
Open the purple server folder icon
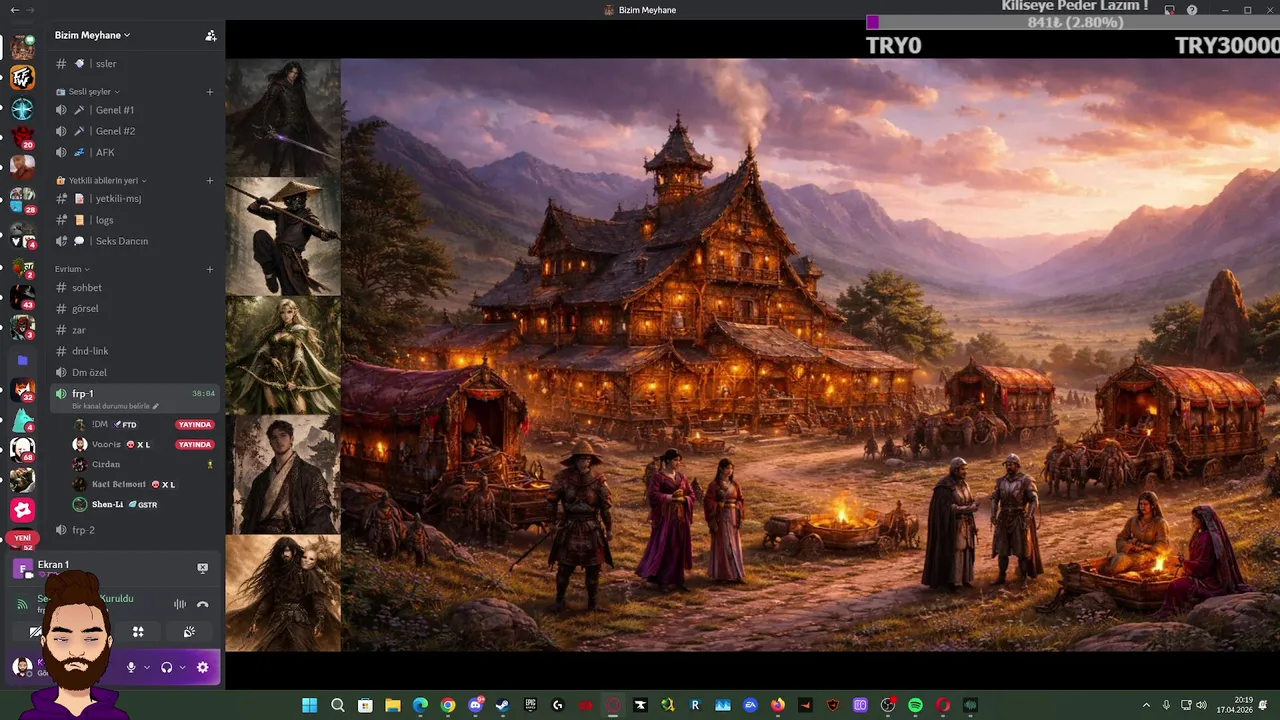(x=23, y=360)
